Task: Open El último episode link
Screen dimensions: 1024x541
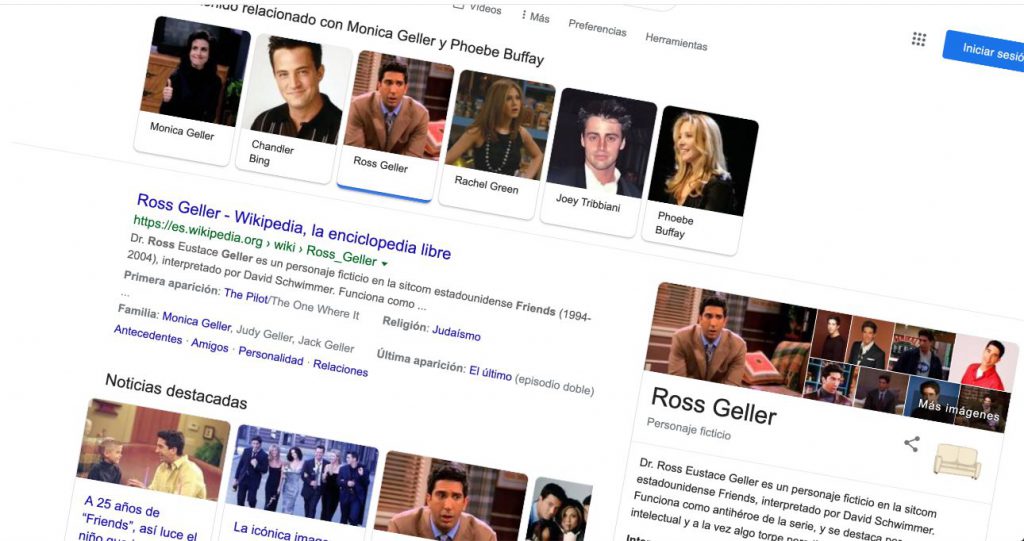Action: 490,374
